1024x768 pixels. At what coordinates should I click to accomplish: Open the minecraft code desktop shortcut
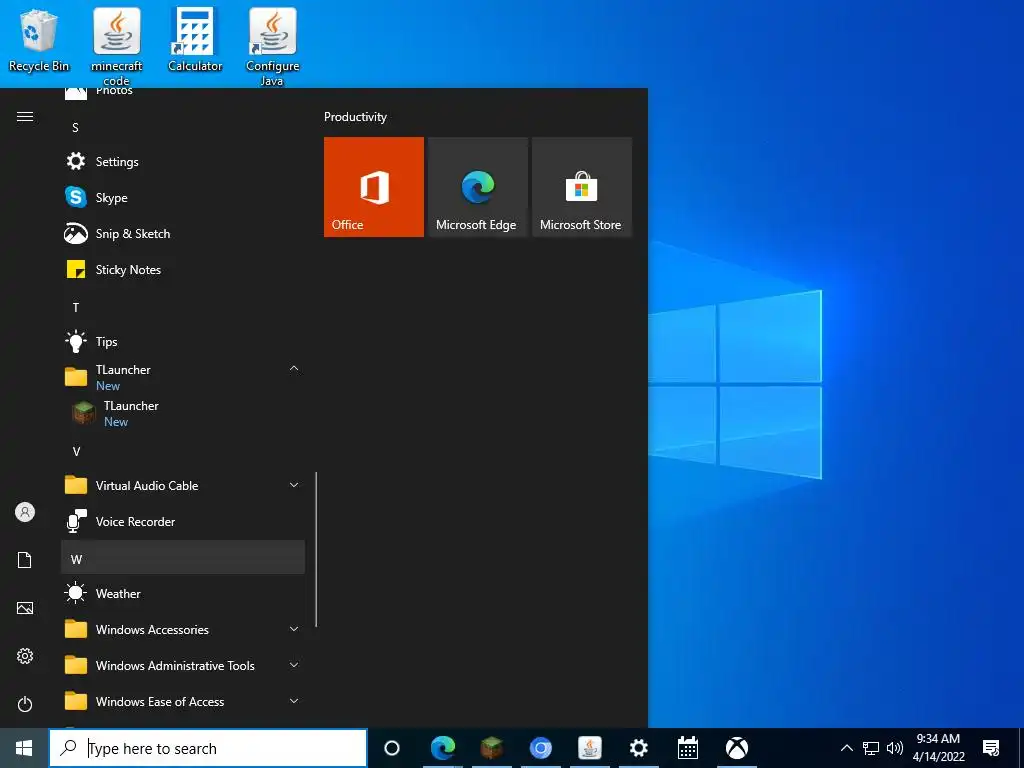tap(116, 46)
